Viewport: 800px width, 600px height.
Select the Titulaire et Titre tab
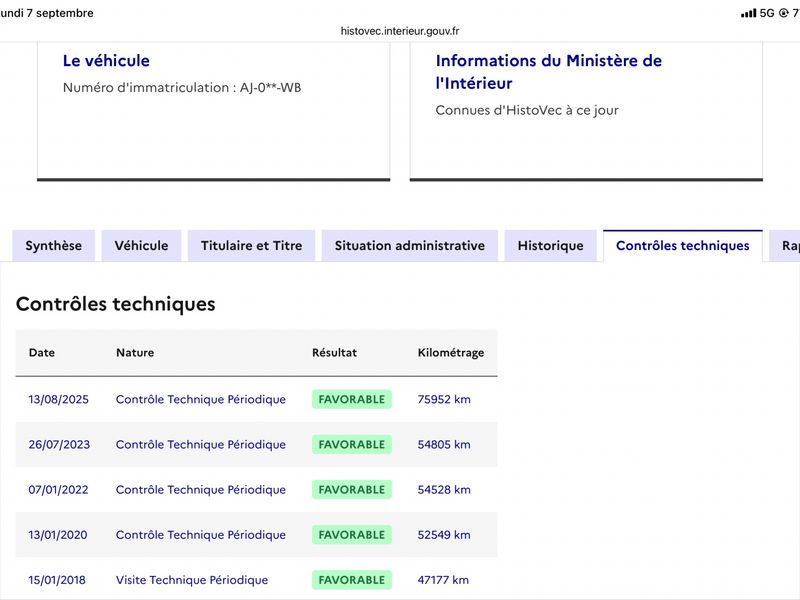coord(252,245)
